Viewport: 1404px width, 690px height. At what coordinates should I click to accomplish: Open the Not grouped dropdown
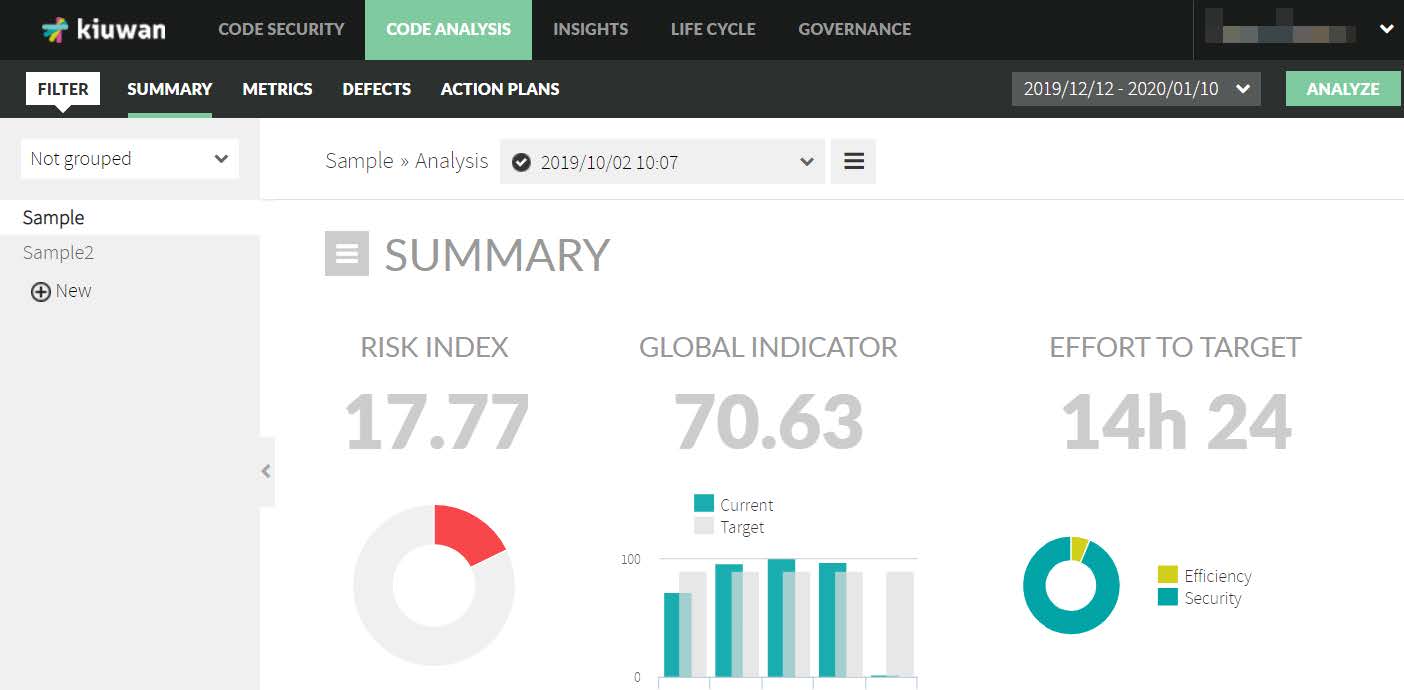[130, 159]
